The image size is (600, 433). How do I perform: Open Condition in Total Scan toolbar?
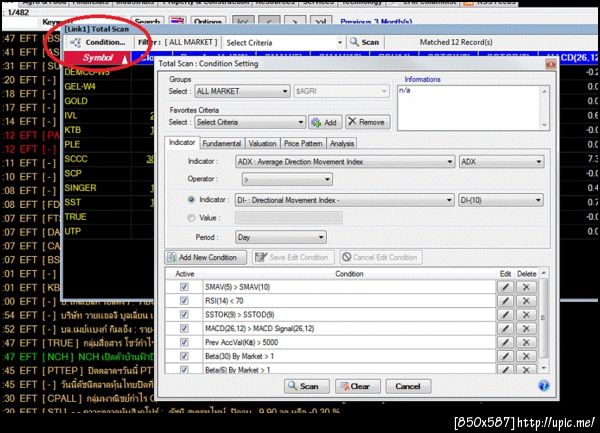(99, 42)
